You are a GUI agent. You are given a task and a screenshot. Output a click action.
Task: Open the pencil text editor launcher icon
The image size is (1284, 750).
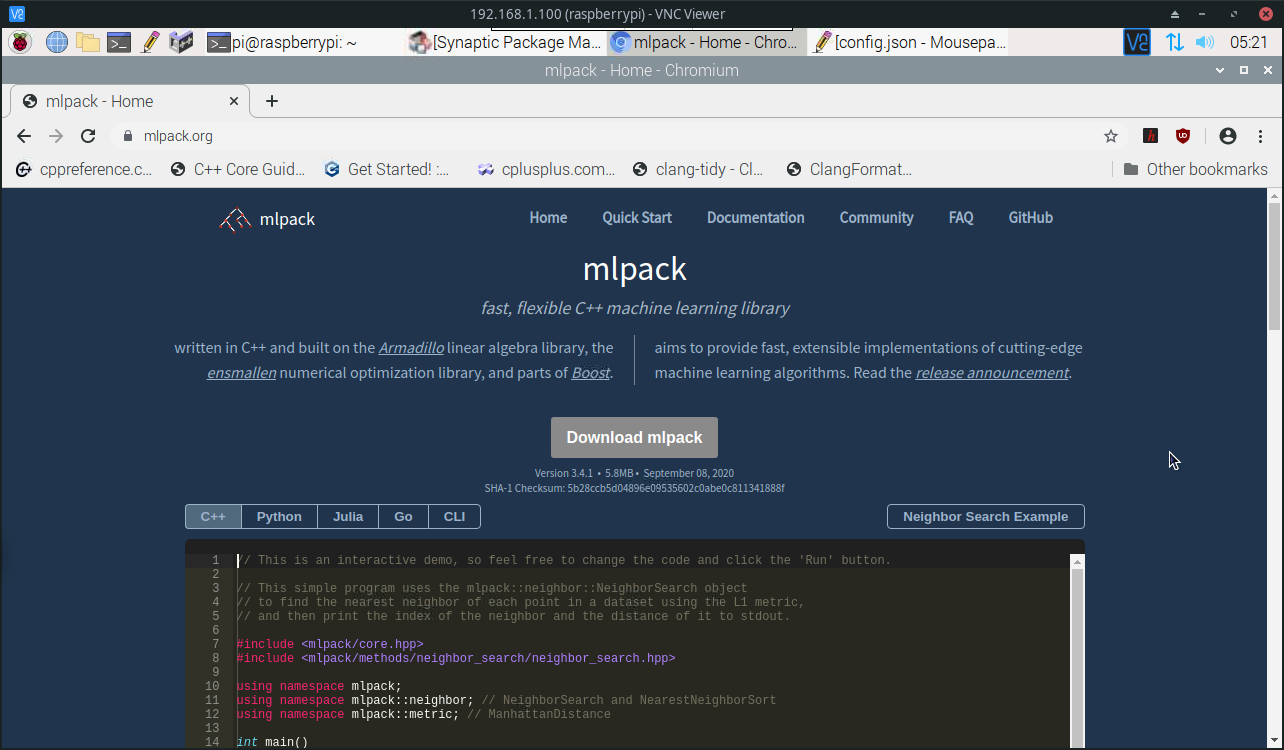tap(151, 42)
